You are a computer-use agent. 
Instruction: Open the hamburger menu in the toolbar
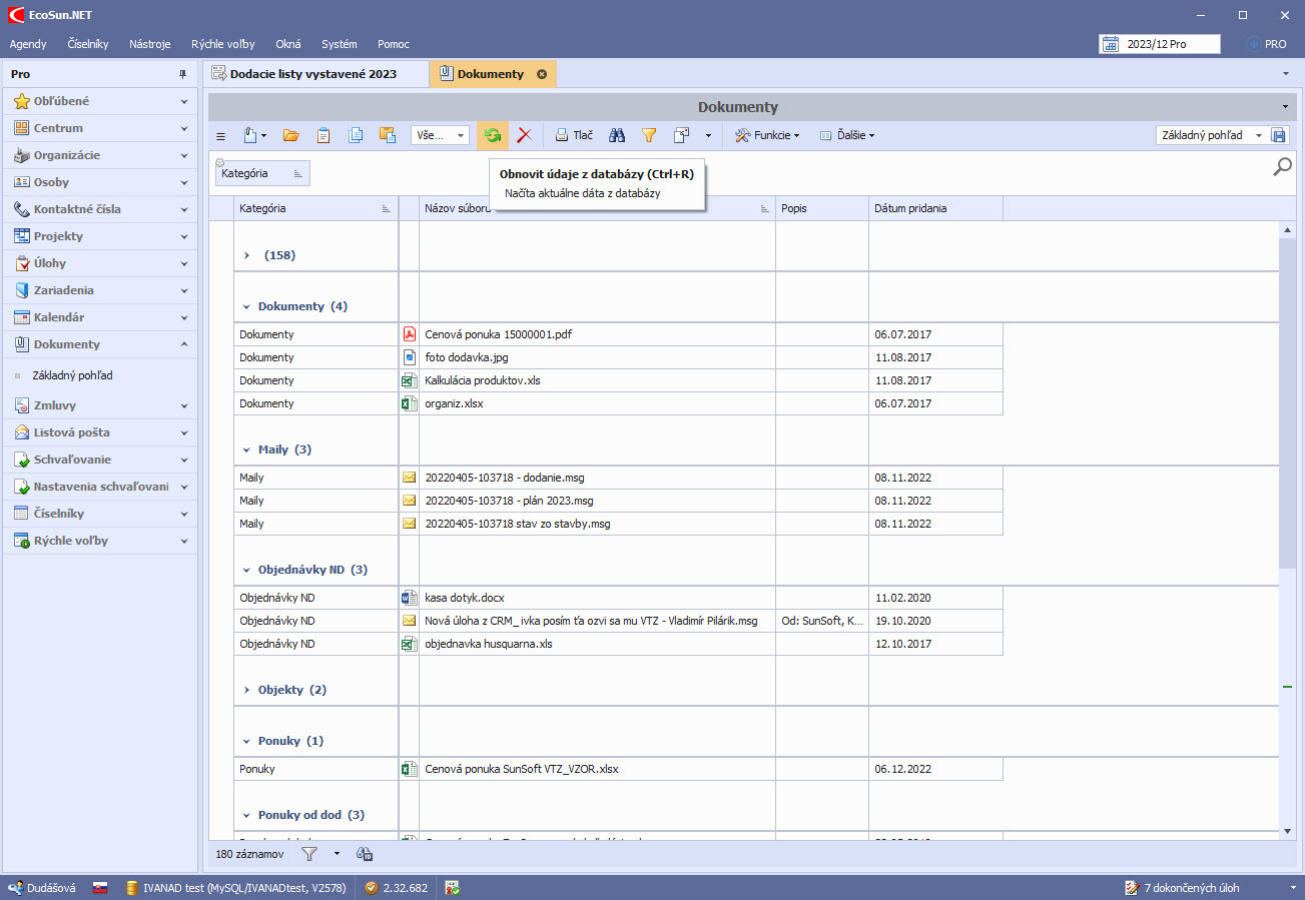coord(221,135)
